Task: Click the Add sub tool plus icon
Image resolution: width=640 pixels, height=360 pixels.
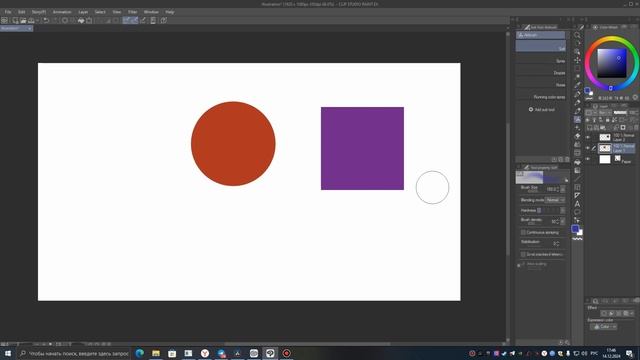Action: 531,109
